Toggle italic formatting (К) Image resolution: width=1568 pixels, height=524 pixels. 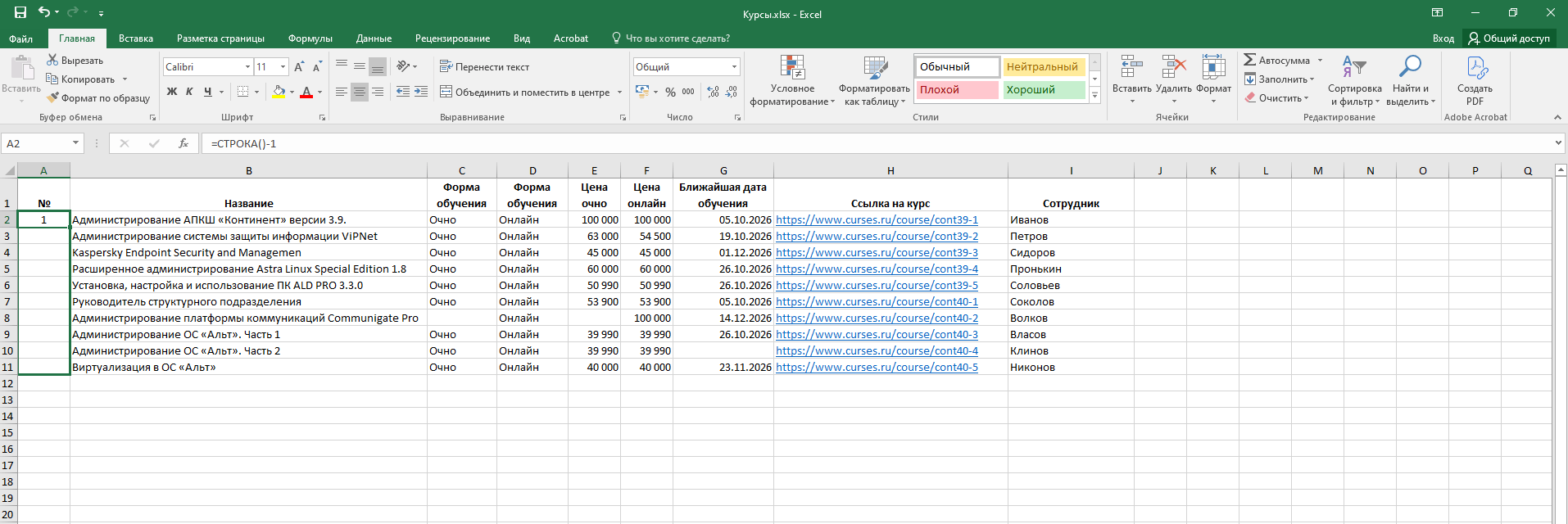click(x=189, y=92)
